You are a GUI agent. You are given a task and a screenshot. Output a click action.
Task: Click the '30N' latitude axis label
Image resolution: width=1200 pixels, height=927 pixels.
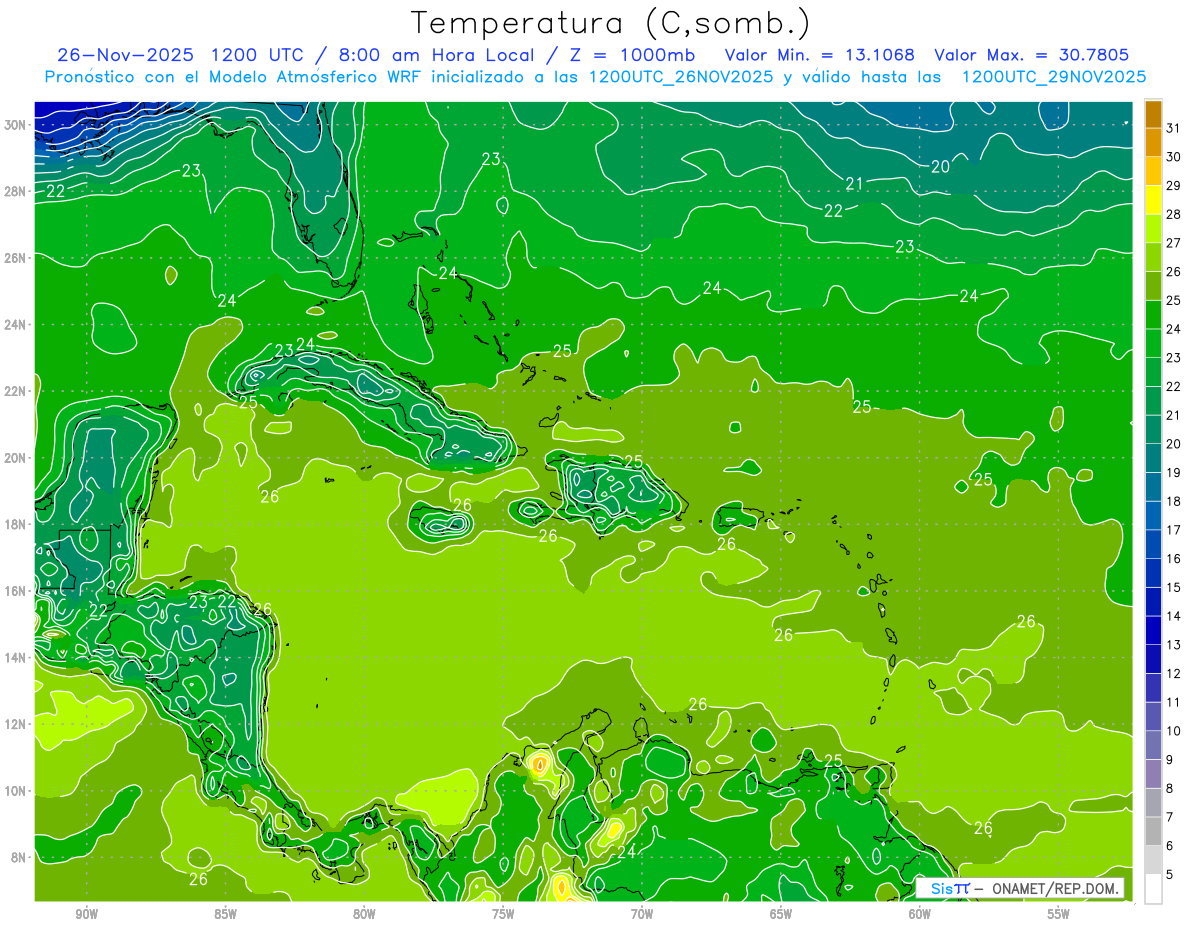coord(16,125)
